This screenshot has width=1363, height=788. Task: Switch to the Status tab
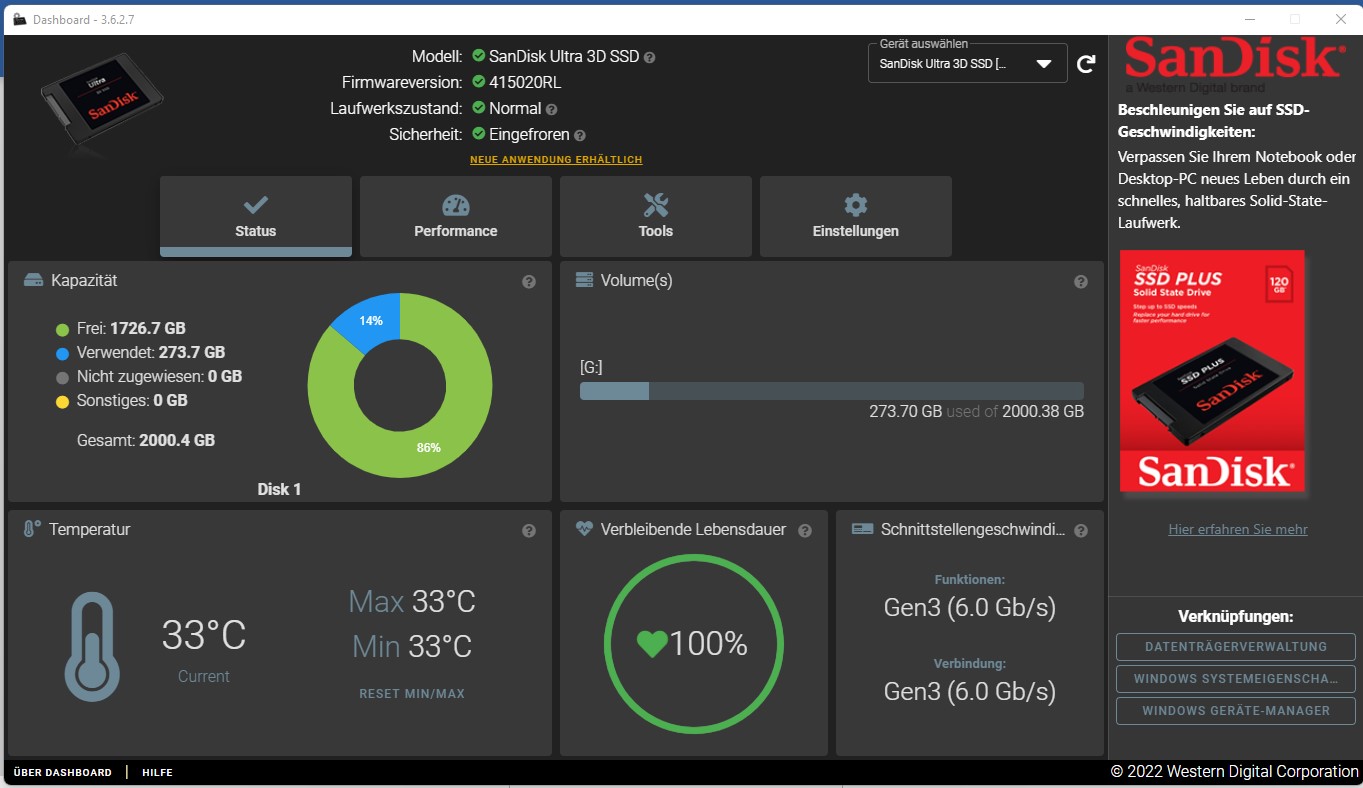256,216
